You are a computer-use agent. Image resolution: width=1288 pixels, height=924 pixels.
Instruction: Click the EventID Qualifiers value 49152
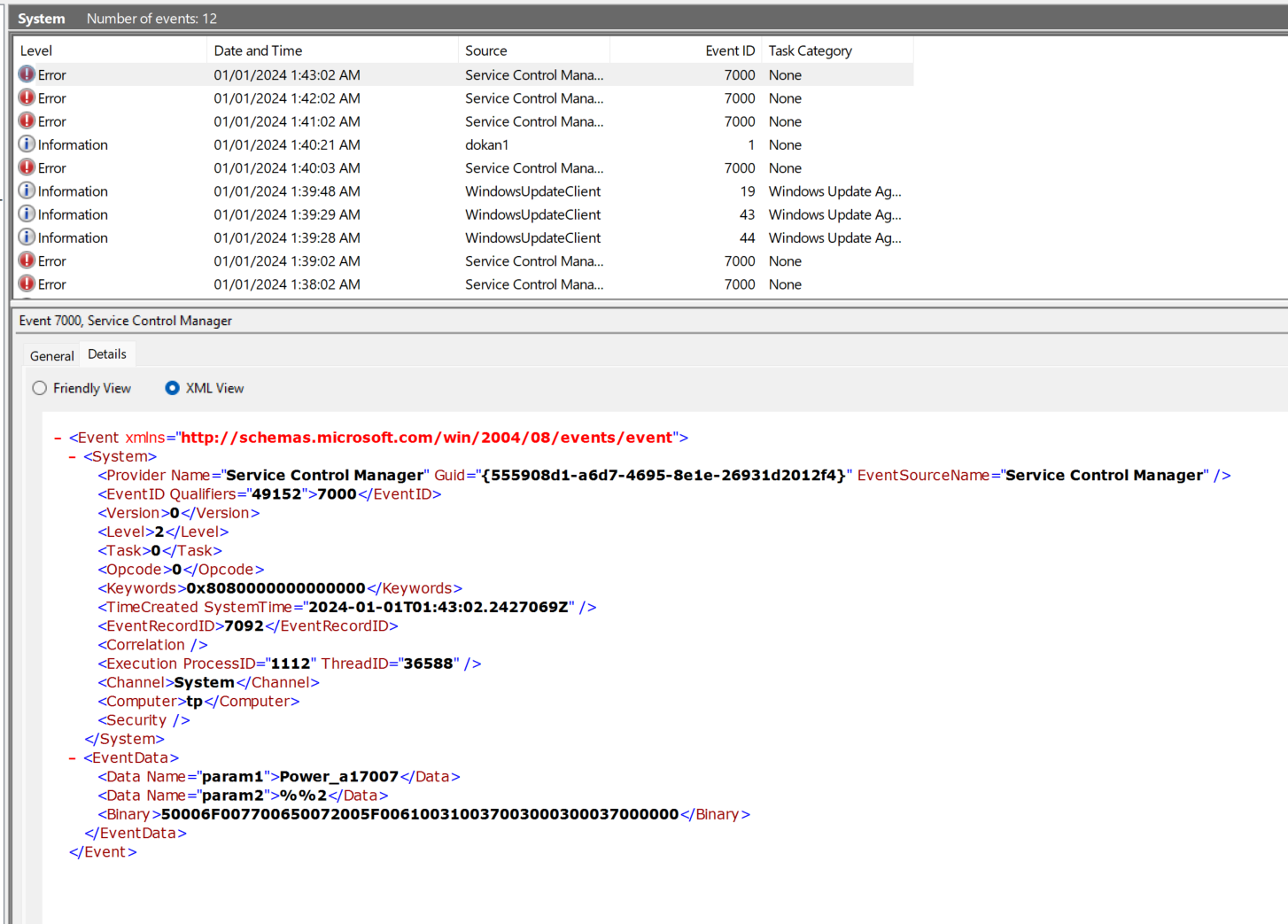pos(276,494)
